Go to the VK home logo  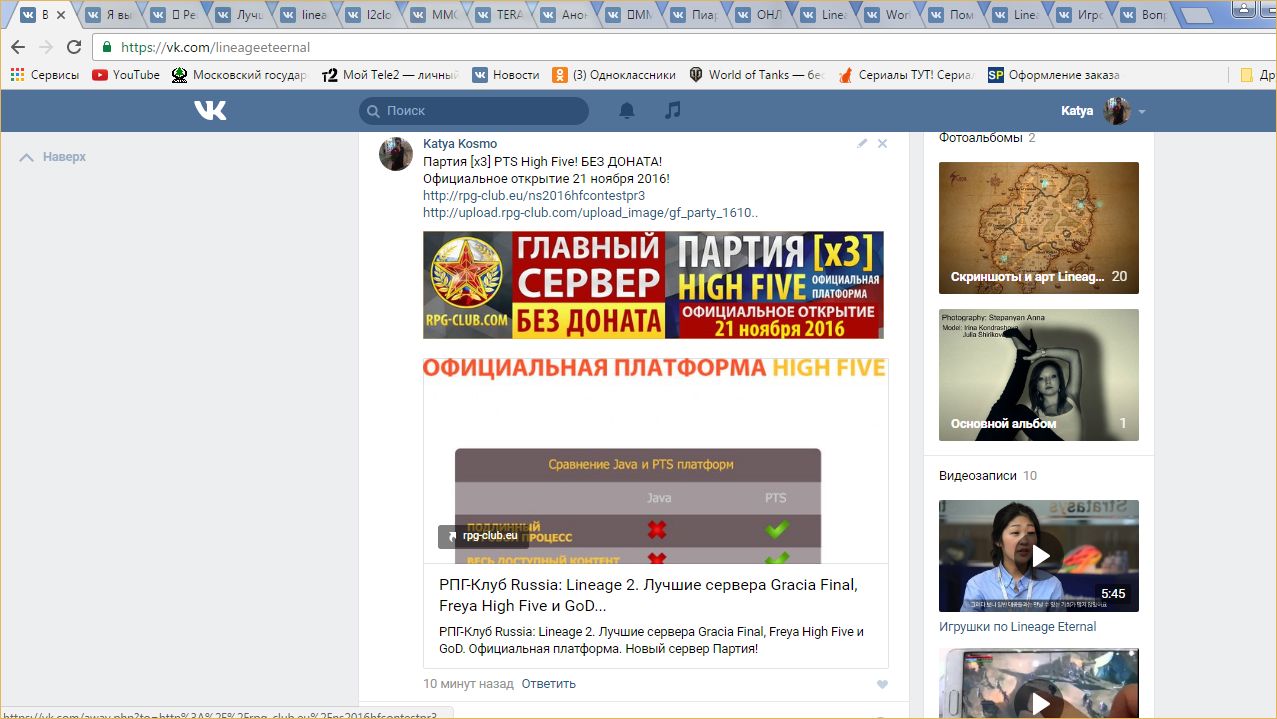(210, 111)
